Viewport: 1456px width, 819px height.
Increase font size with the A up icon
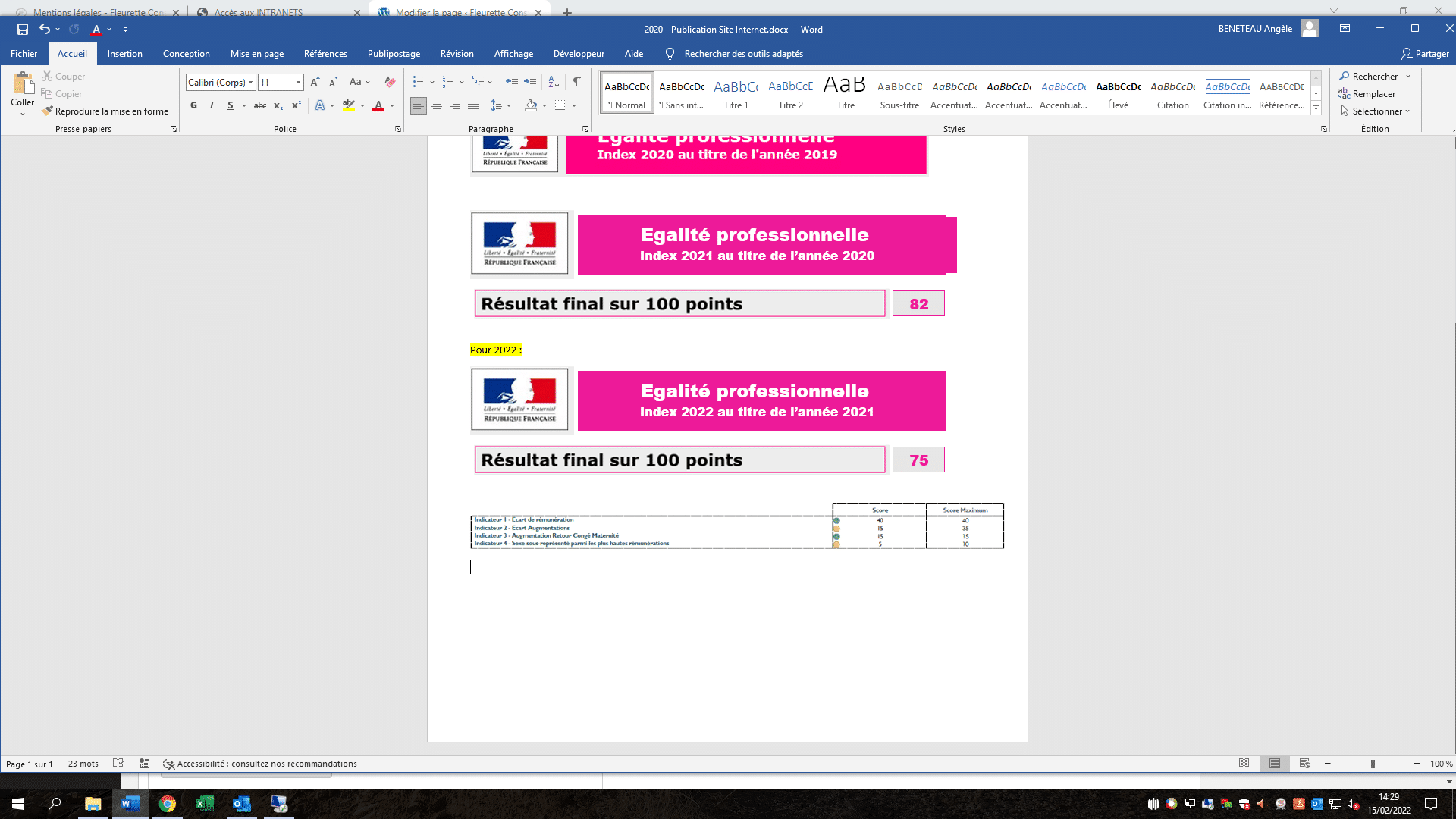(315, 82)
